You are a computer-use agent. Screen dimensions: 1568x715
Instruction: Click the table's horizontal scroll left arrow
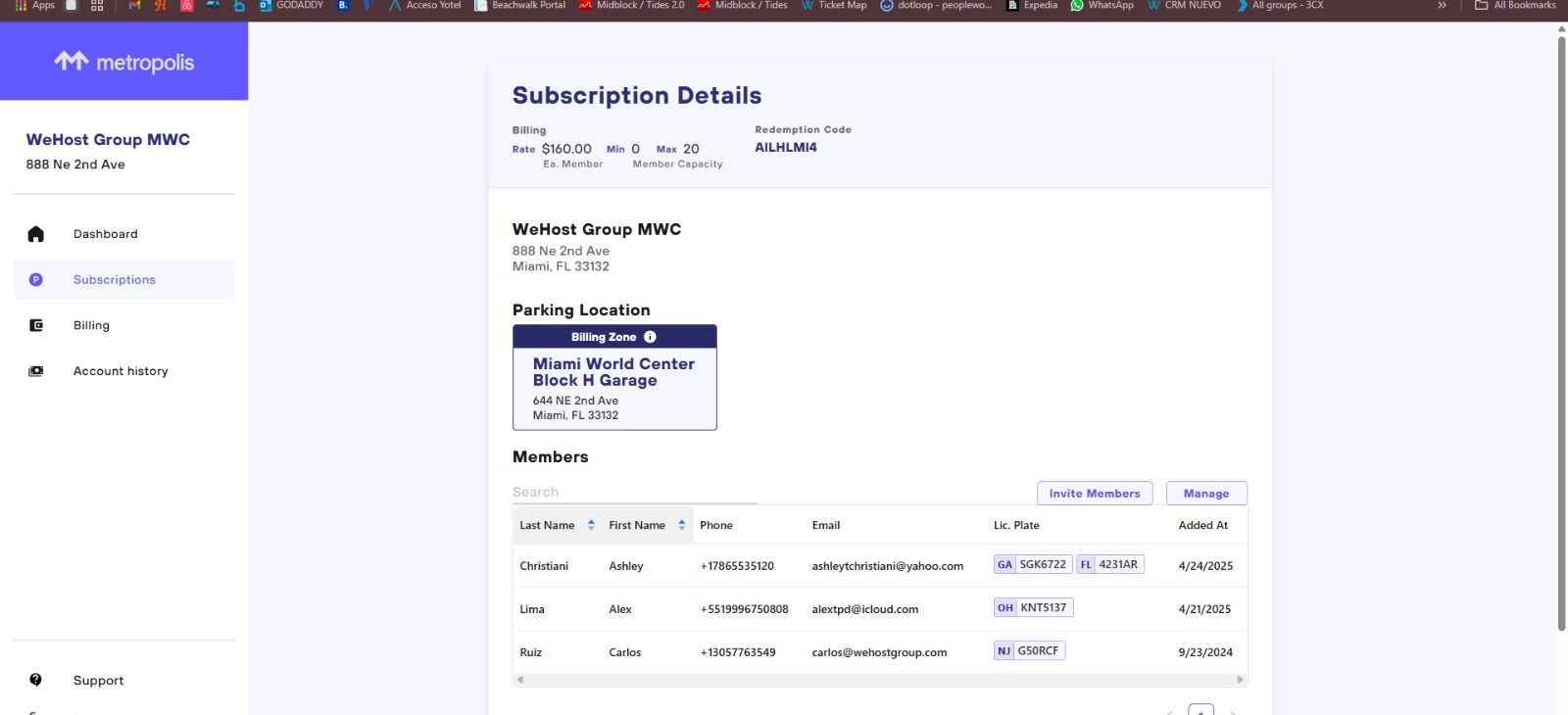pyautogui.click(x=520, y=679)
